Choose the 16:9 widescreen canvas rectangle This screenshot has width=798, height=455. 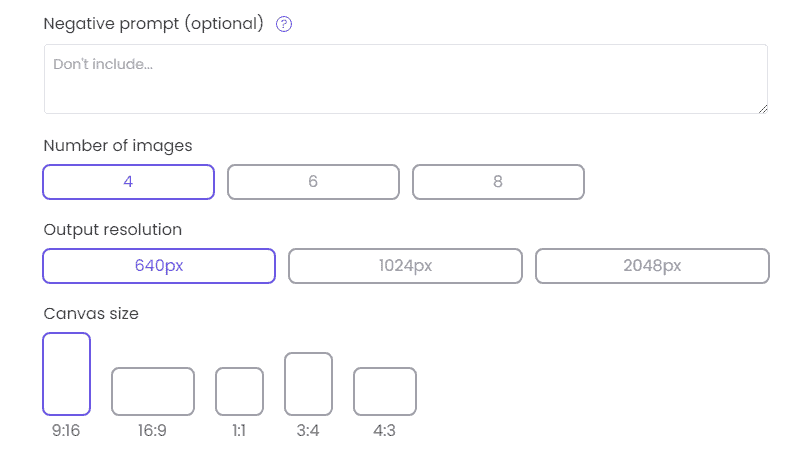pos(153,391)
